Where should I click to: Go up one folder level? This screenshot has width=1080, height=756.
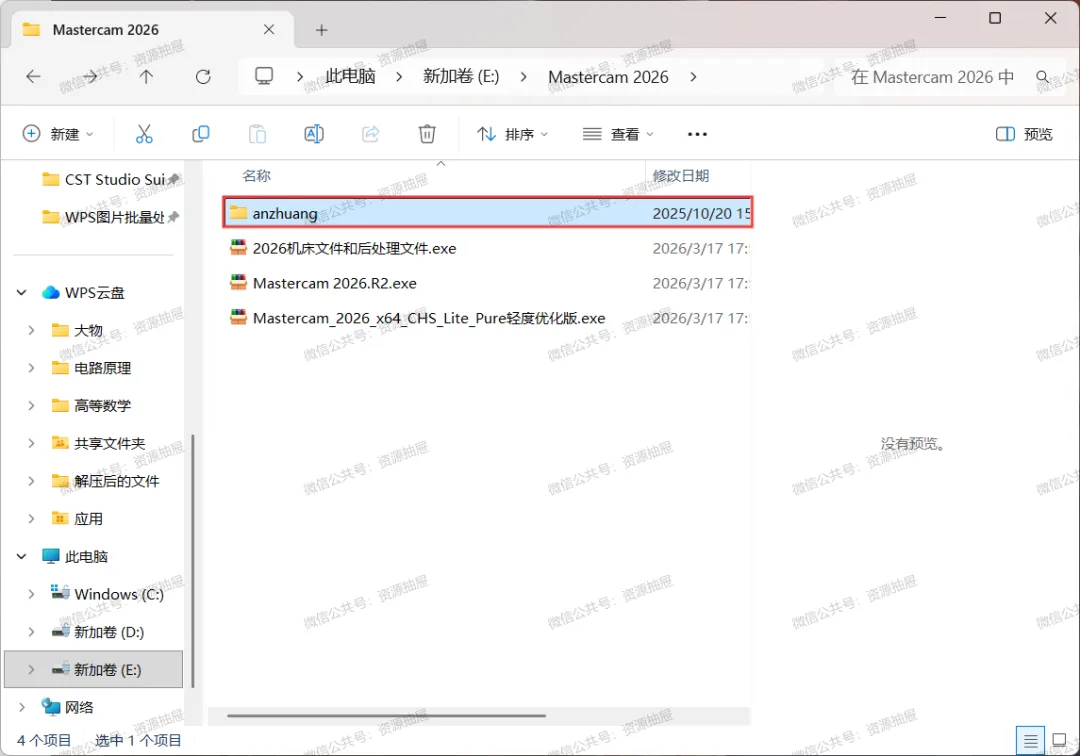(x=146, y=76)
